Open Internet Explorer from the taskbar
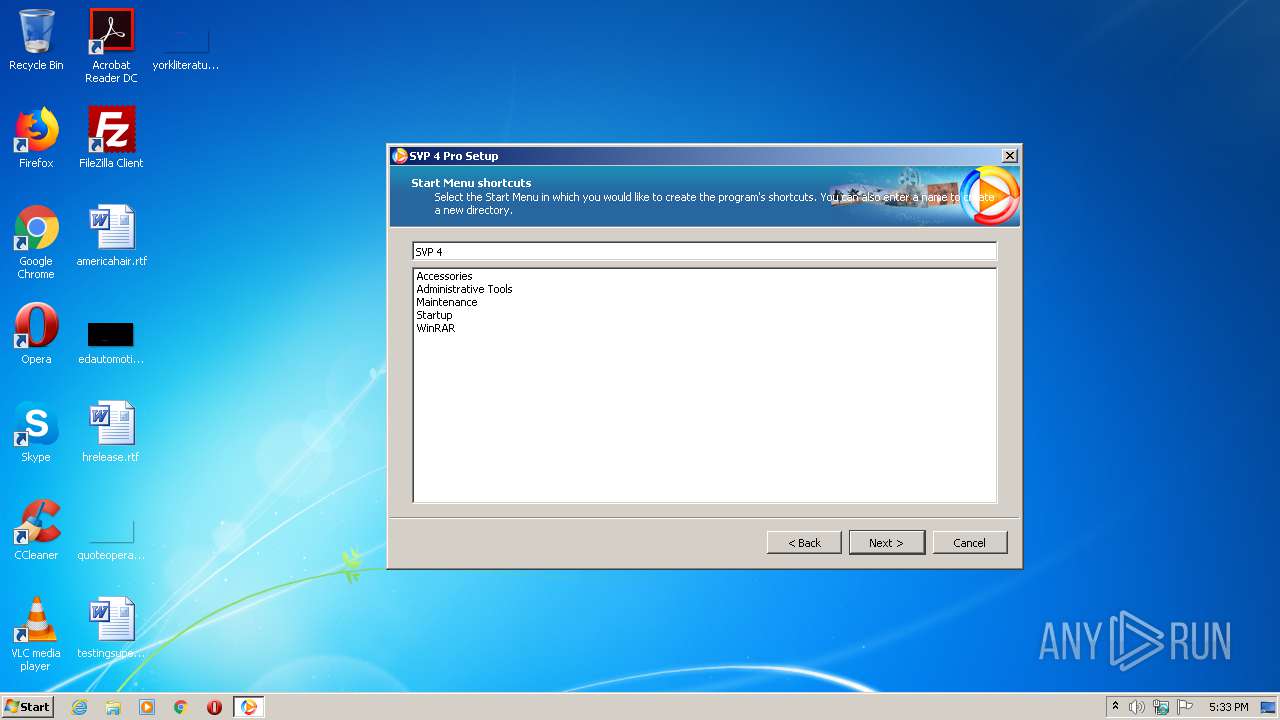This screenshot has height=720, width=1280. [79, 707]
